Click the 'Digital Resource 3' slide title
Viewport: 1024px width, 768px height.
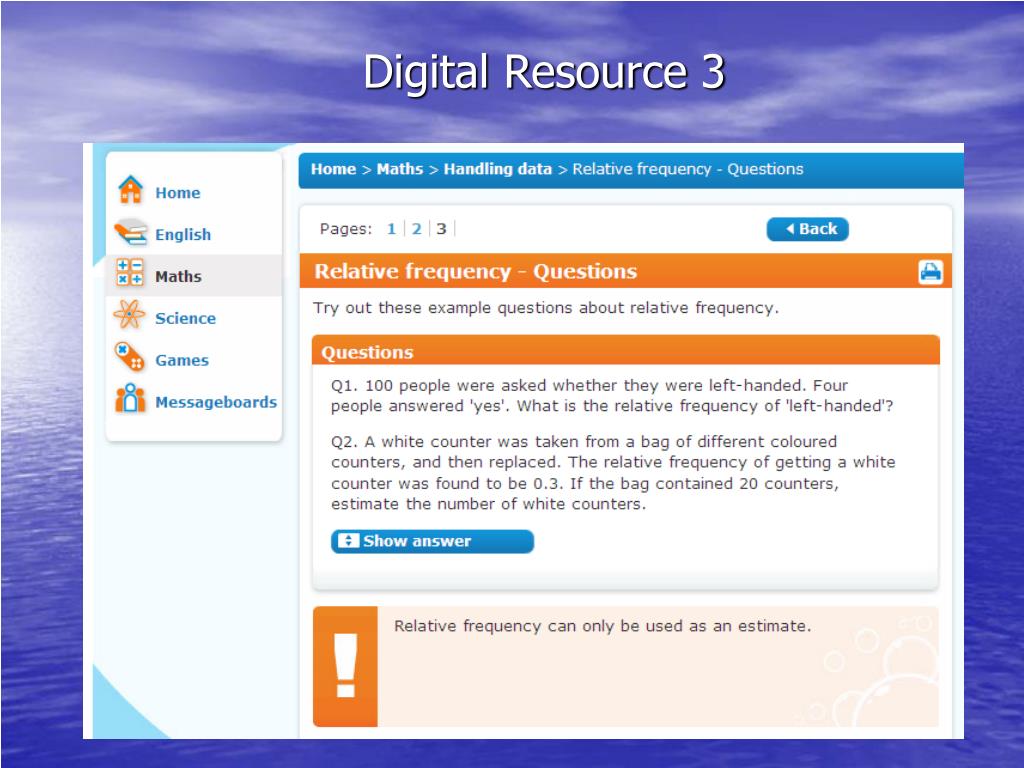543,71
